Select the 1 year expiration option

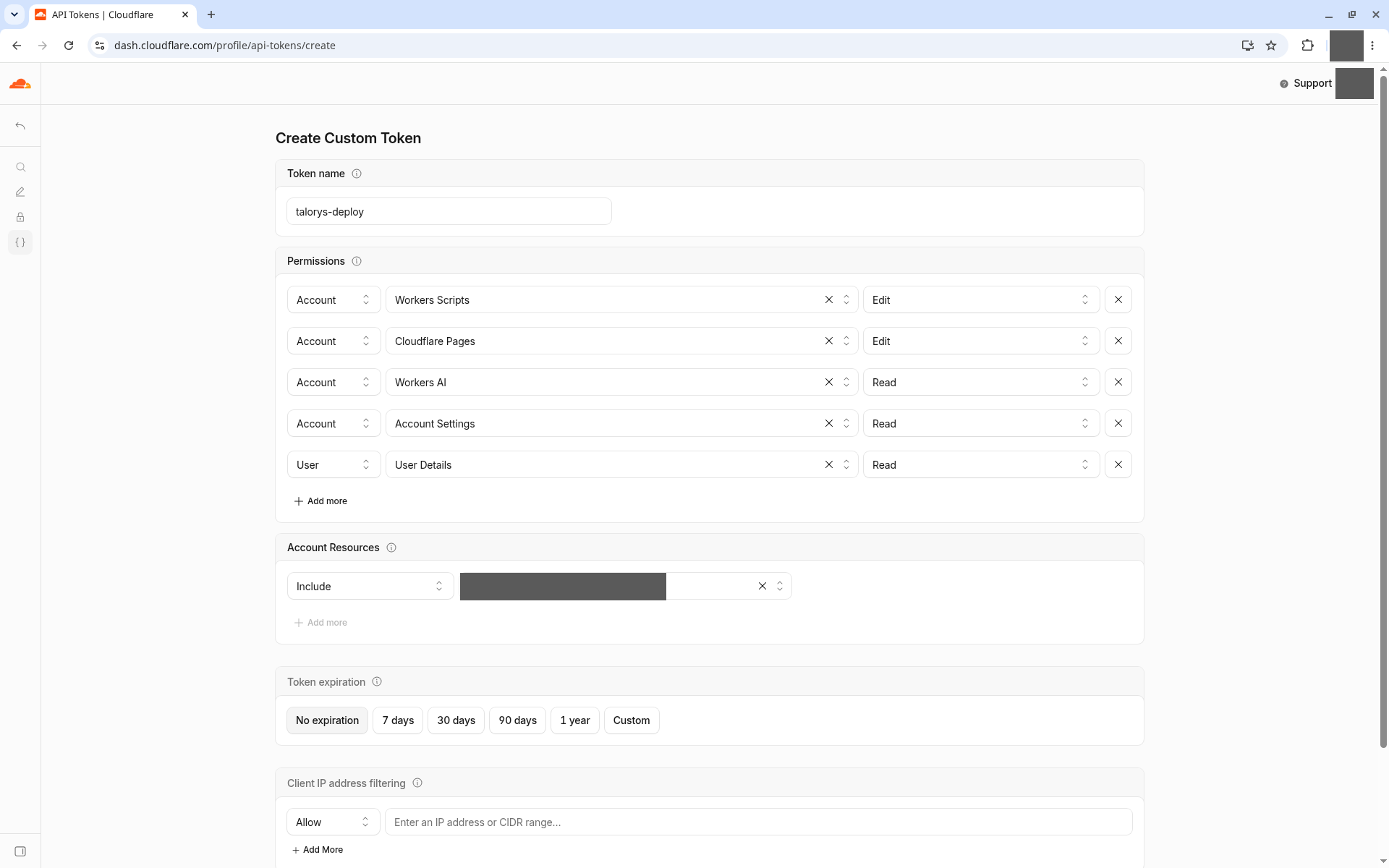(x=575, y=720)
